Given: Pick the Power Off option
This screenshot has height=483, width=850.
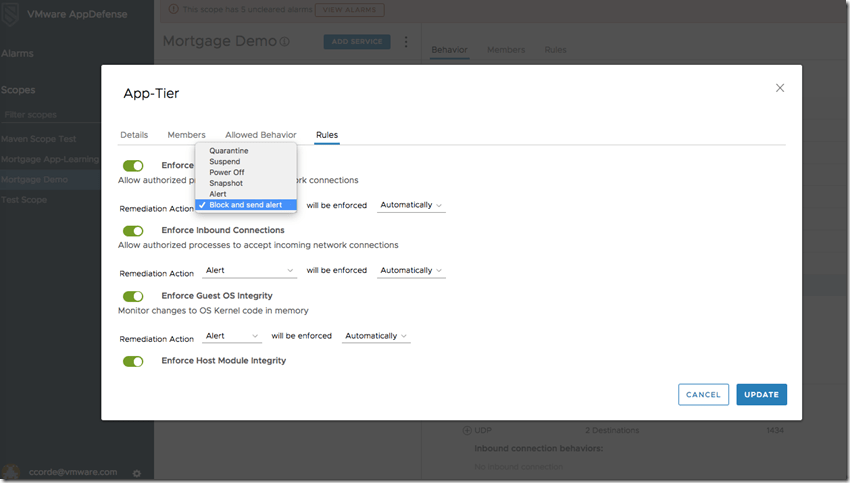Looking at the screenshot, I should coord(227,172).
